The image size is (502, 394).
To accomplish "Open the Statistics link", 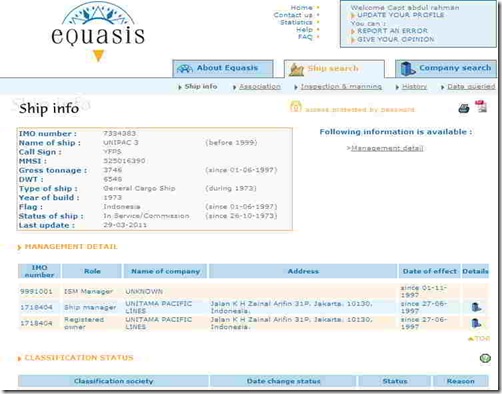I will 296,22.
